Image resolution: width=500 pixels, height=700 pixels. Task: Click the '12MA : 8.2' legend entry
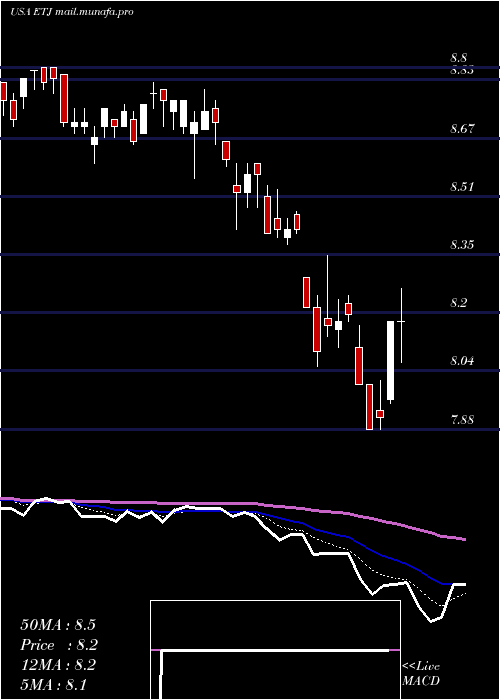click(59, 665)
